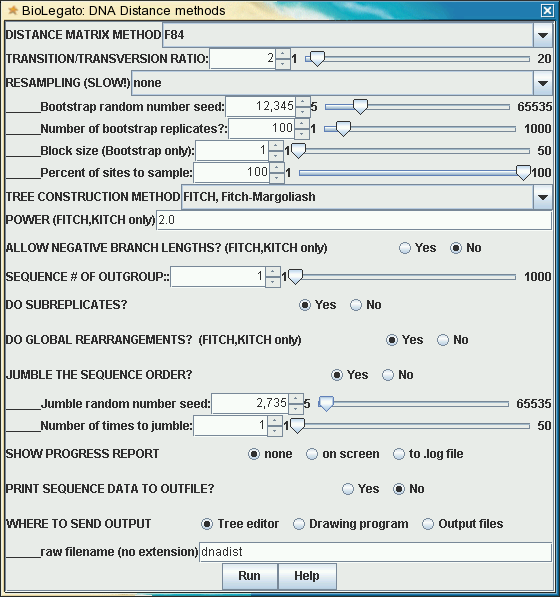Increase the Number of times to jumble spinner
The image size is (560, 597).
tap(275, 421)
